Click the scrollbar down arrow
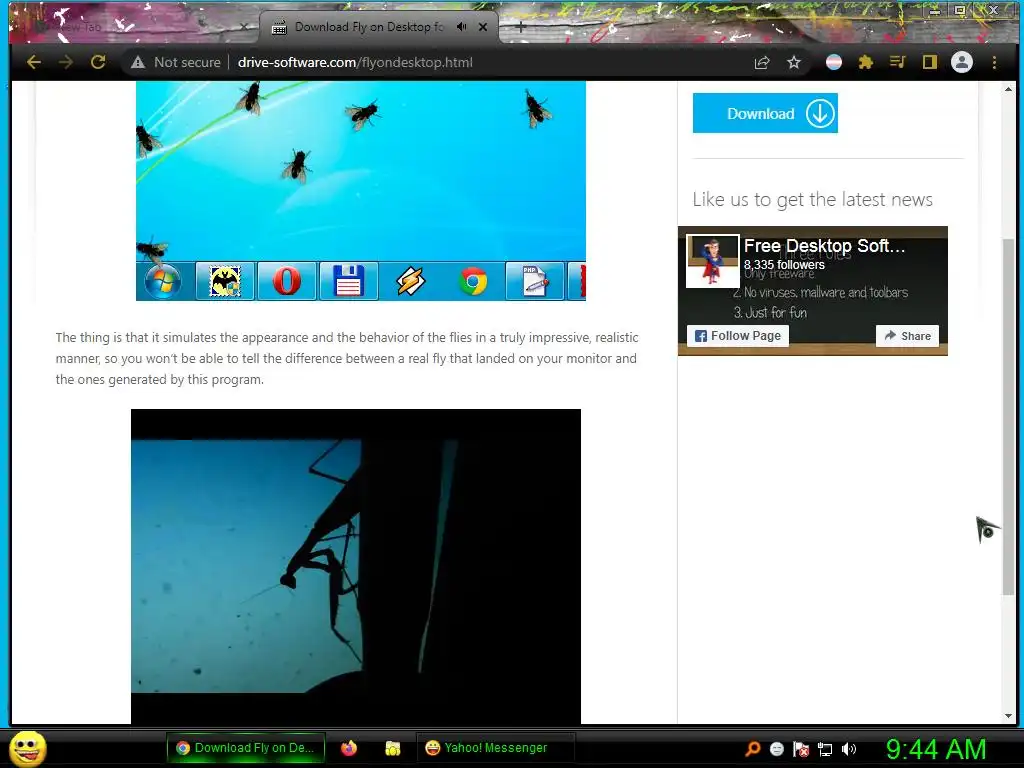The image size is (1024, 768). pyautogui.click(x=1009, y=716)
